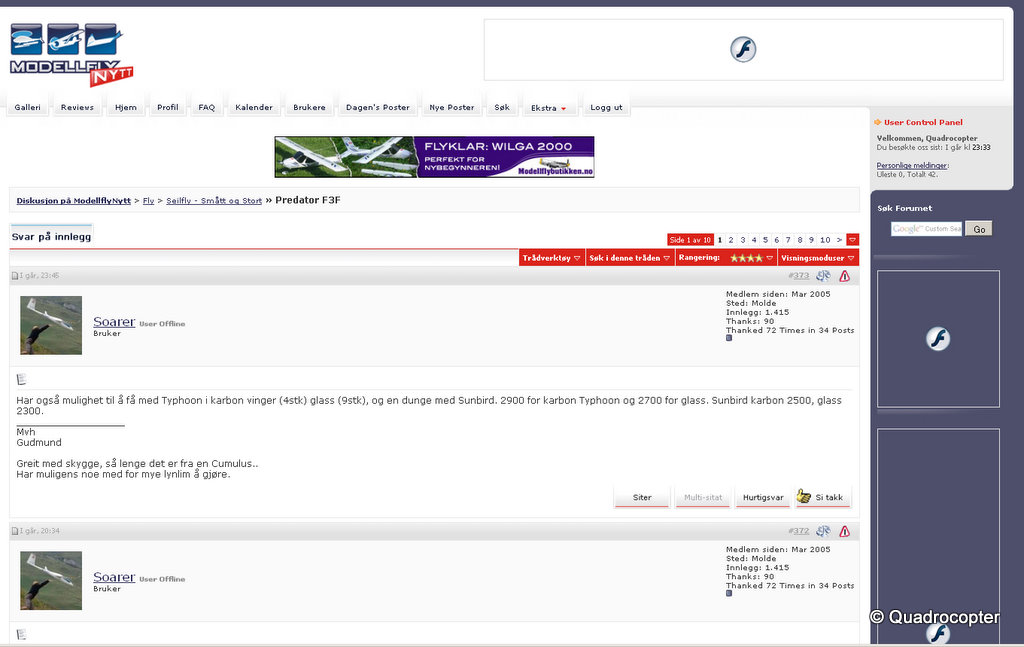Click the scales reputation icon on post #372
The width and height of the screenshot is (1024, 647).
pyautogui.click(x=823, y=531)
